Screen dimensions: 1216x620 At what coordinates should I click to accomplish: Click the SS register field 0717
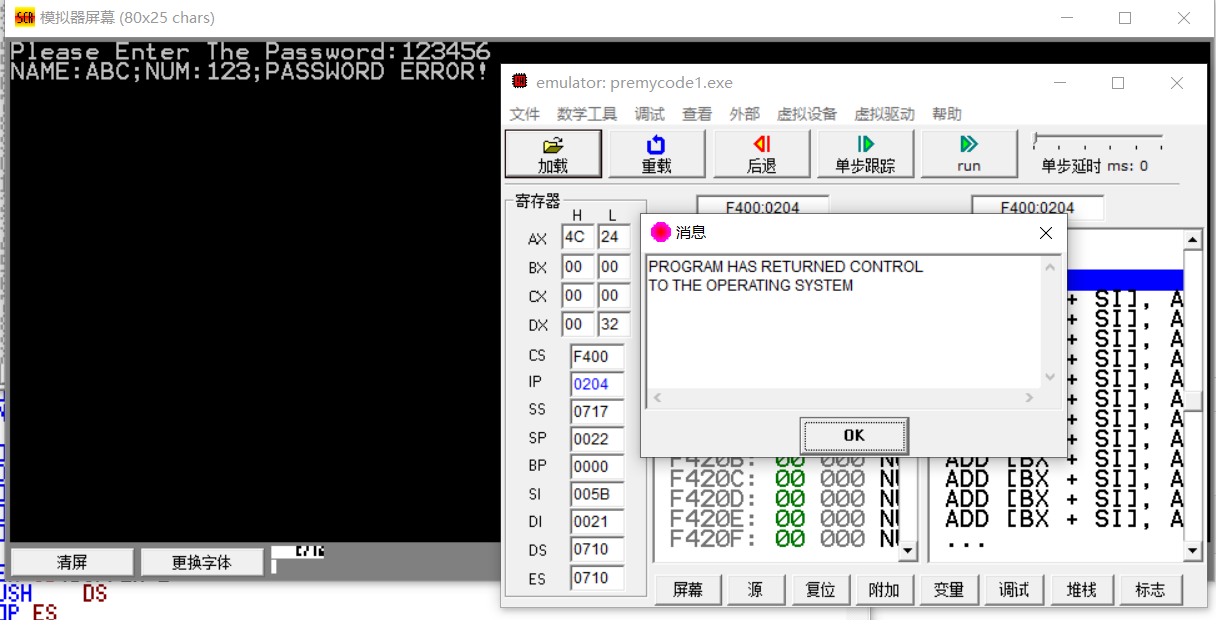597,411
